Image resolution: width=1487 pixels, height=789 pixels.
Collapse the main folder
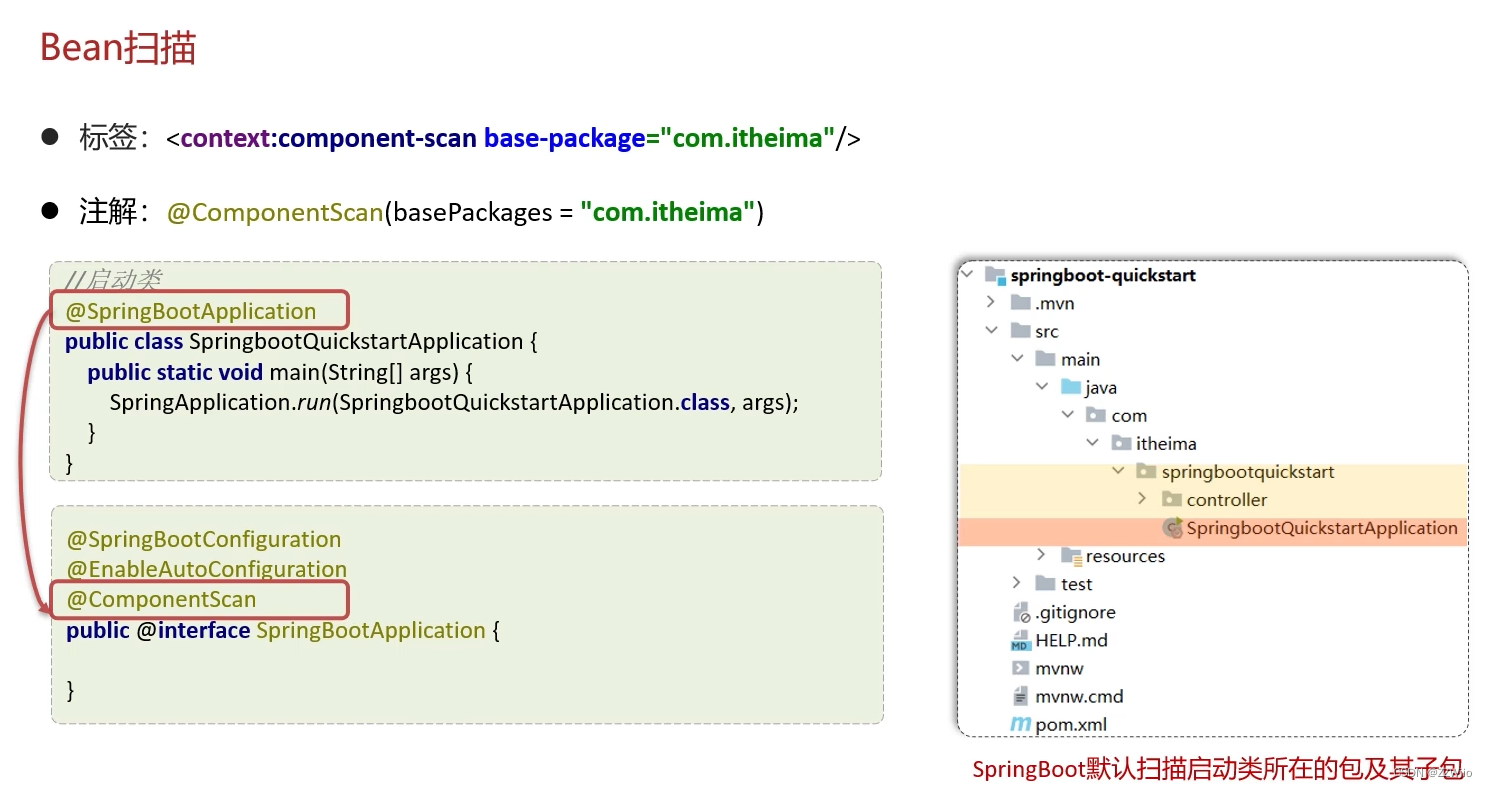coord(1017,358)
